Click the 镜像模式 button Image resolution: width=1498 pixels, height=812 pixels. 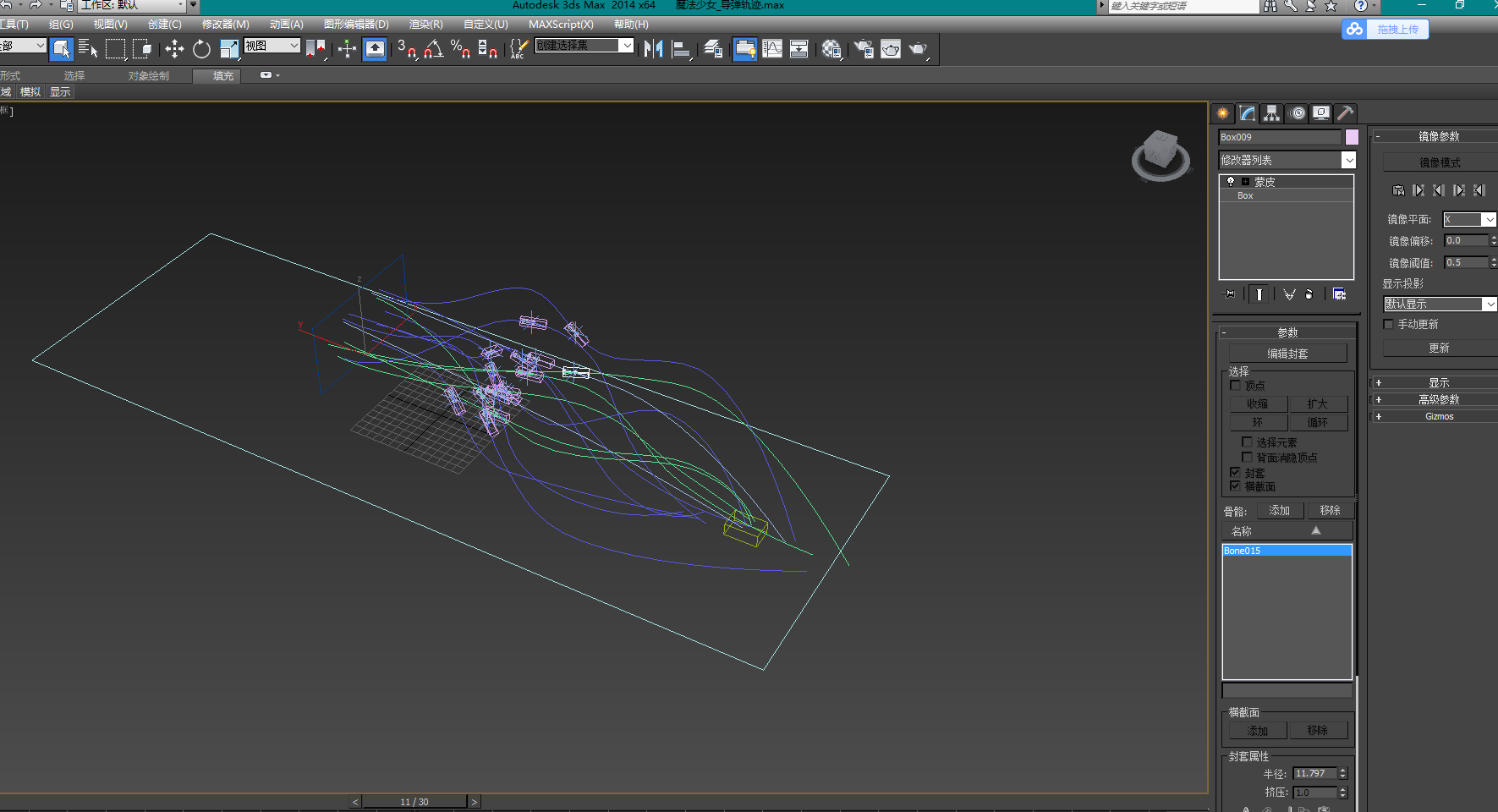(x=1440, y=162)
